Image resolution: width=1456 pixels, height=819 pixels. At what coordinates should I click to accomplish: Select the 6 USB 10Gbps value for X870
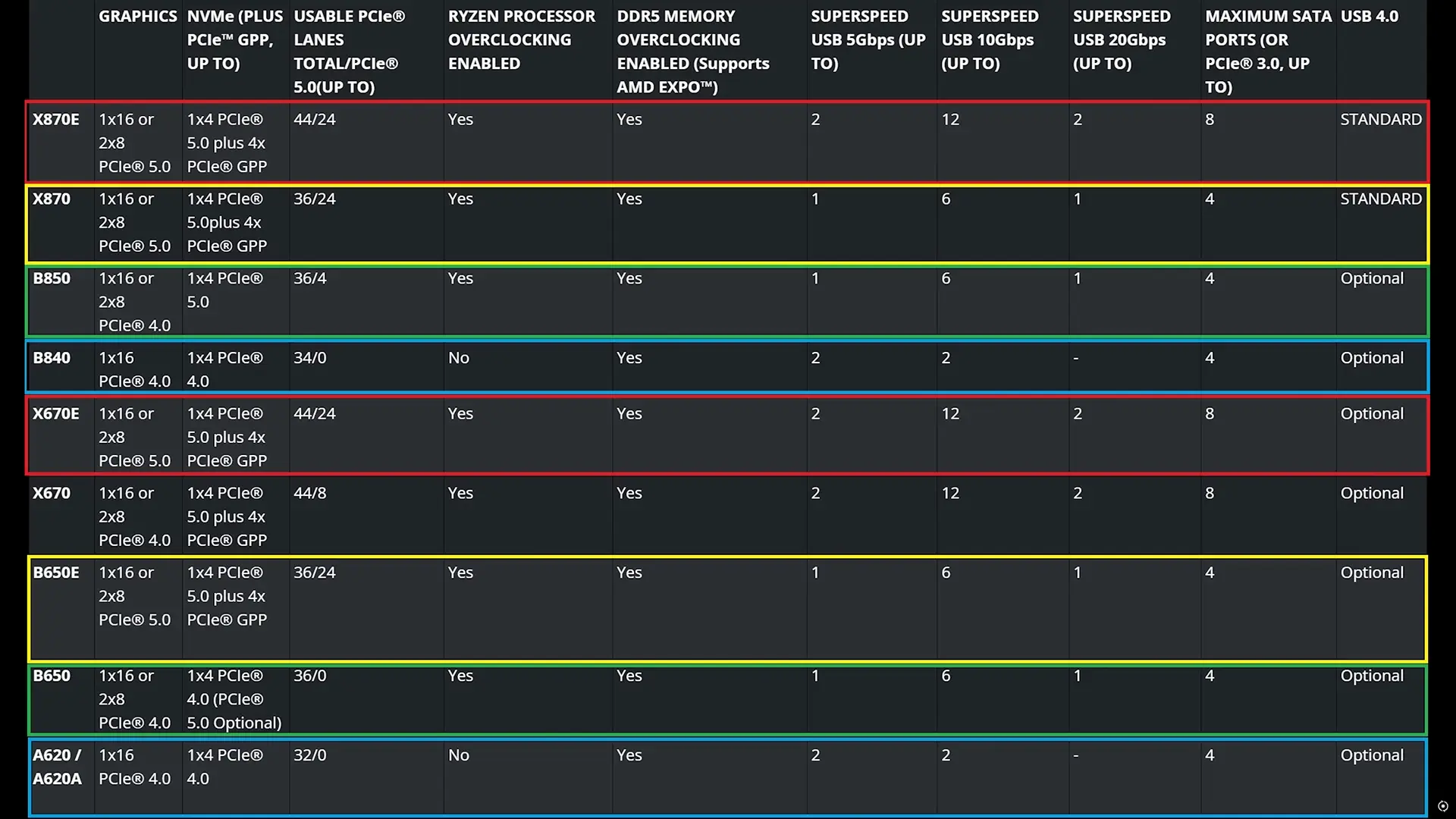point(946,199)
